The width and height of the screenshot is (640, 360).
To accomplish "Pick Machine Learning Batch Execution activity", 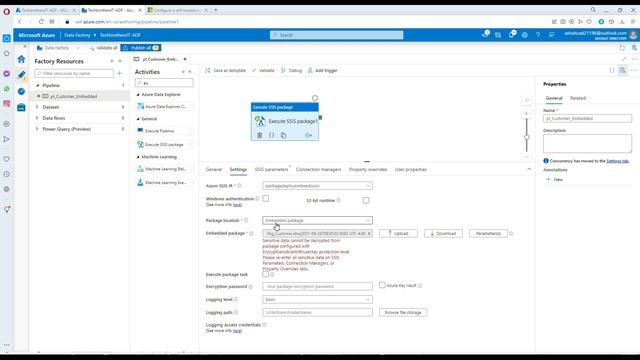I will pyautogui.click(x=163, y=169).
